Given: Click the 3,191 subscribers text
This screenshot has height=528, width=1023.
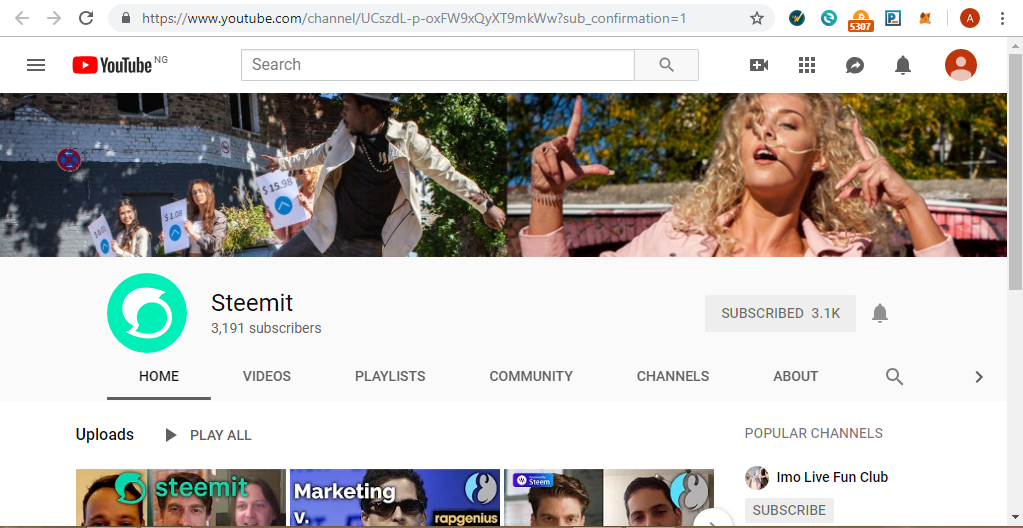Looking at the screenshot, I should [x=266, y=328].
